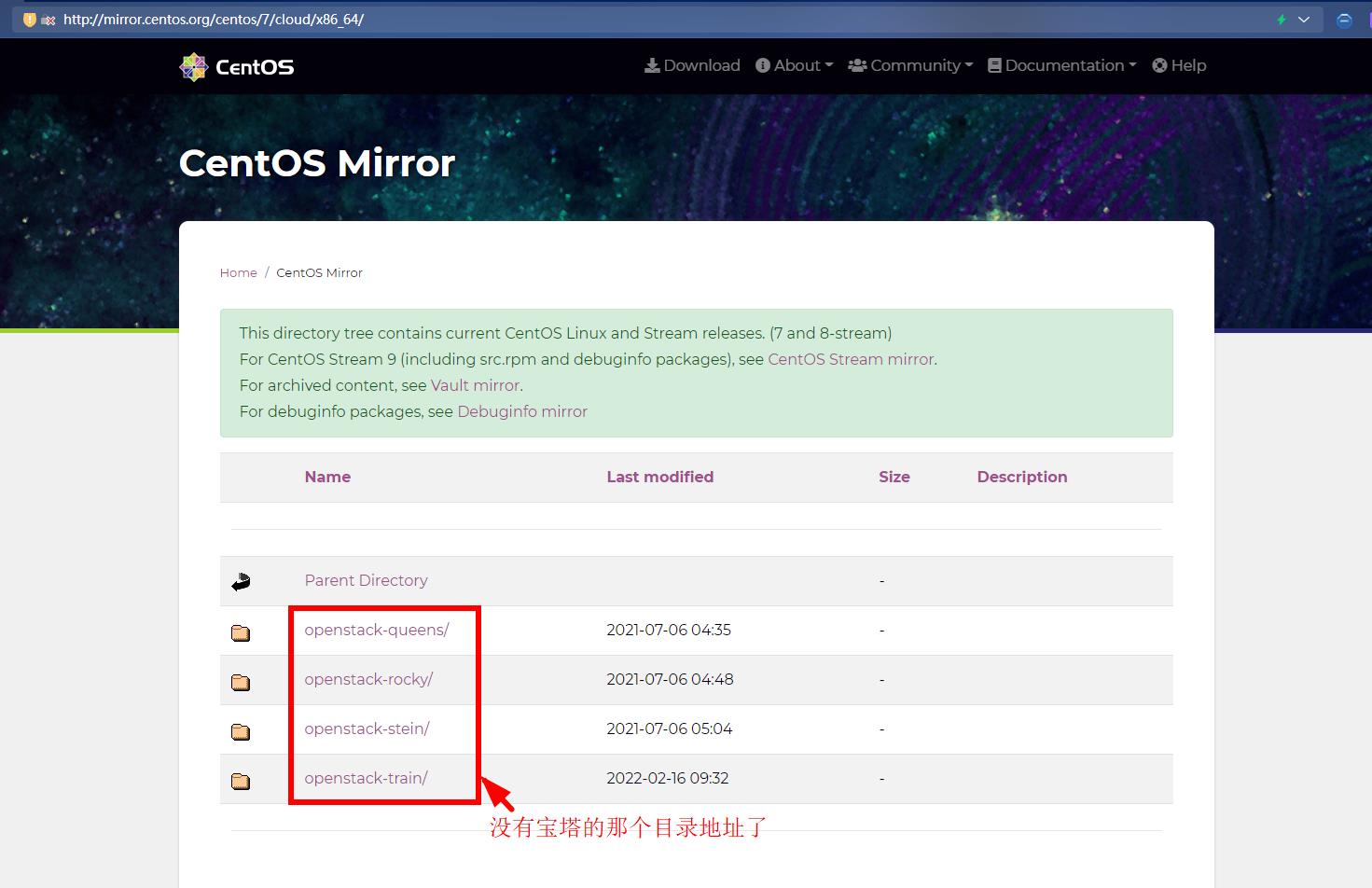
Task: Click folder icon for openstack-queens row
Action: [x=241, y=632]
